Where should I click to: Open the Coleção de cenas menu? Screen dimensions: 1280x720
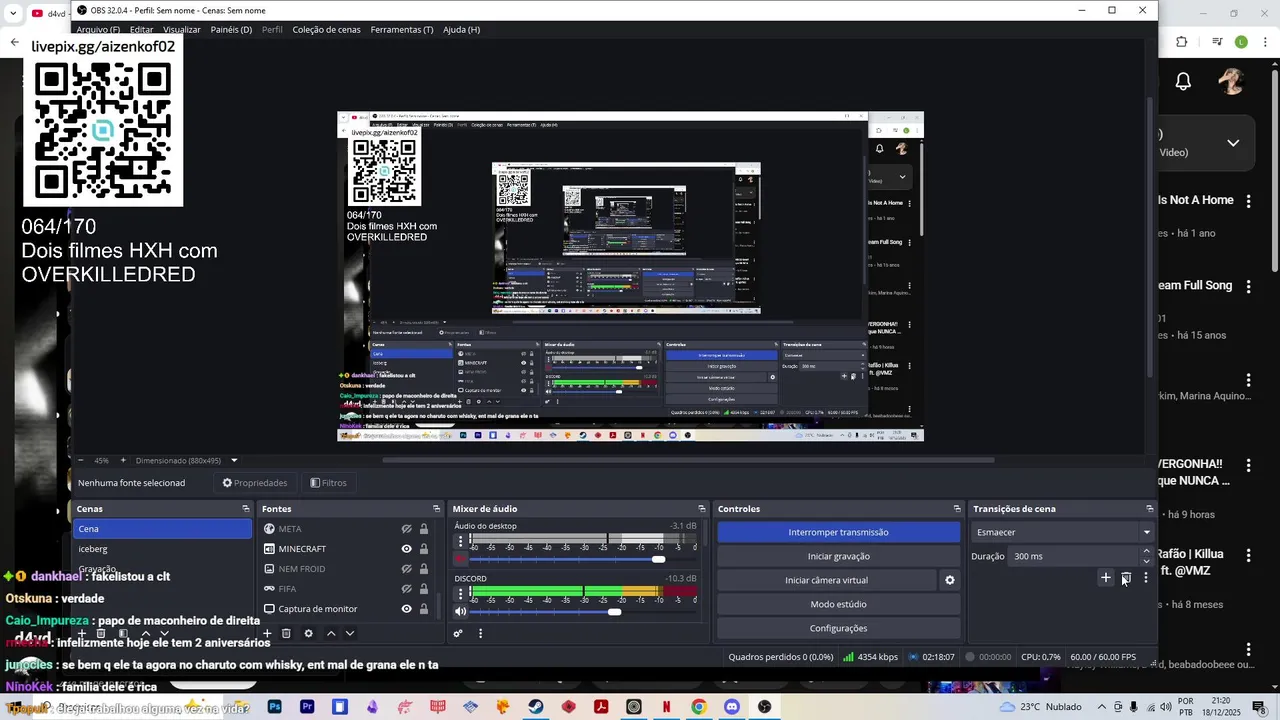click(x=326, y=30)
